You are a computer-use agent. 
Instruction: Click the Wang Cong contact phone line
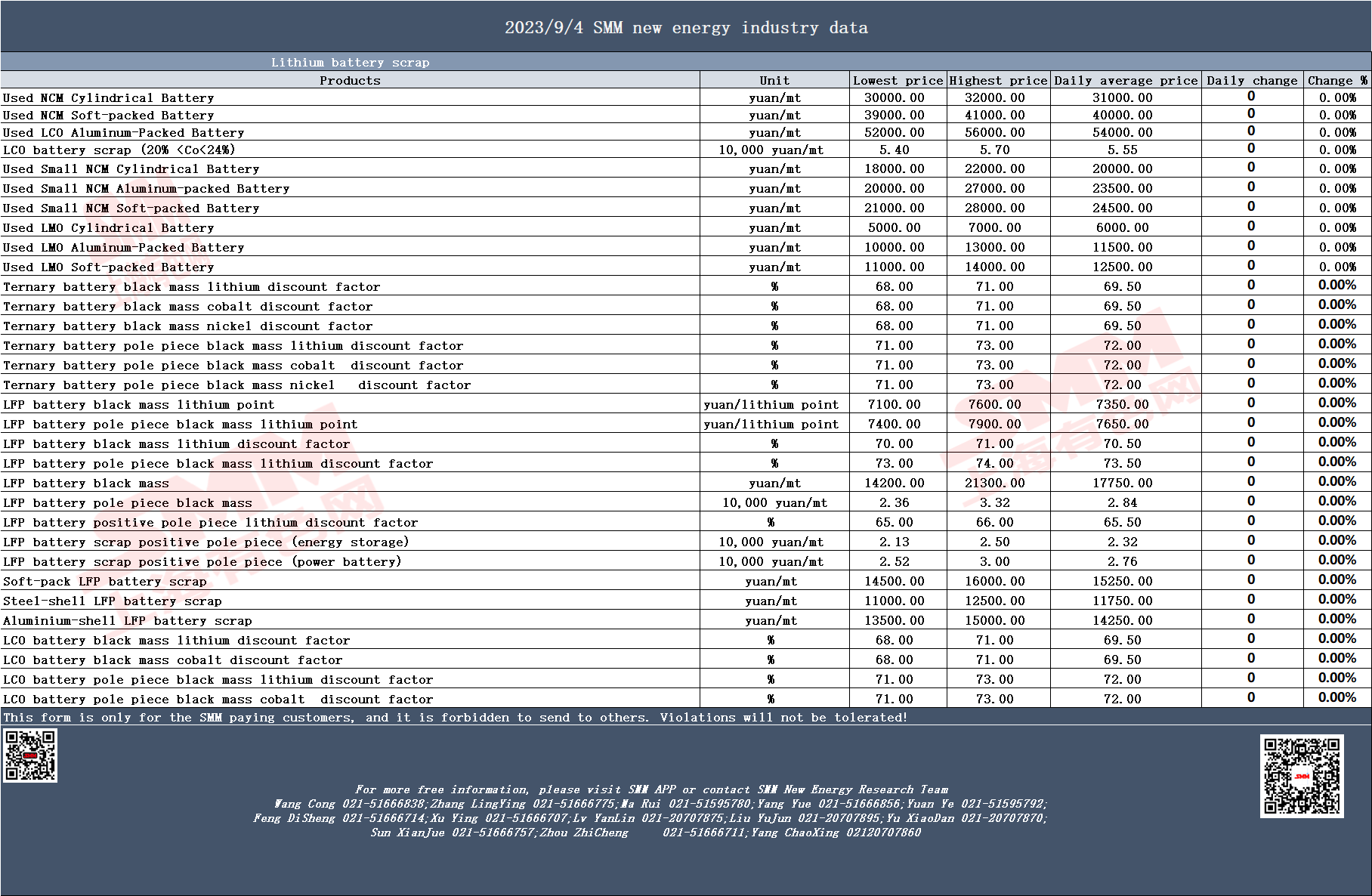(660, 804)
